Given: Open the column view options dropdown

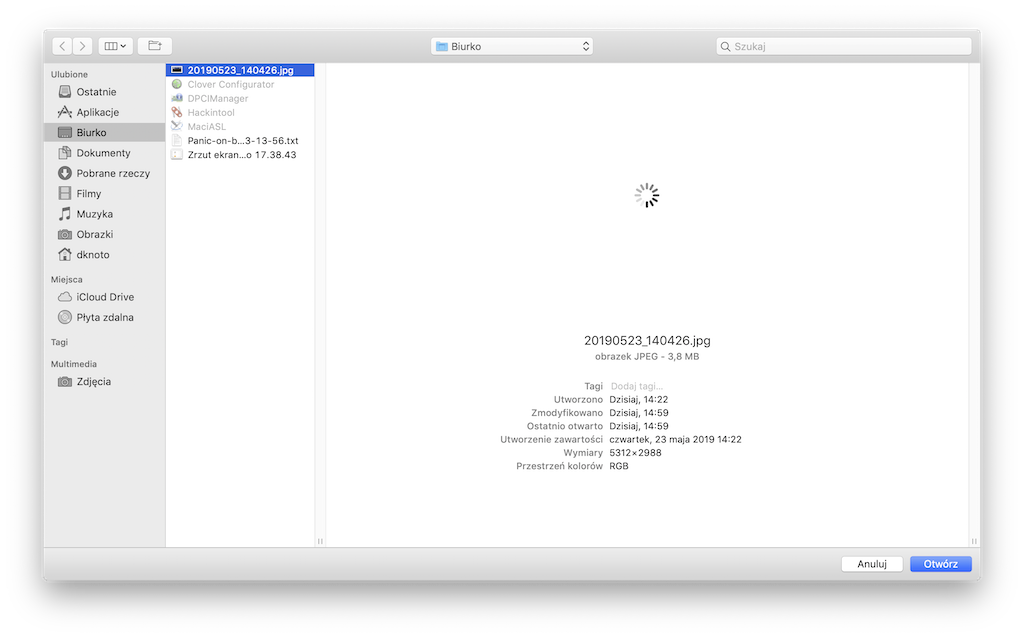Looking at the screenshot, I should tap(116, 46).
